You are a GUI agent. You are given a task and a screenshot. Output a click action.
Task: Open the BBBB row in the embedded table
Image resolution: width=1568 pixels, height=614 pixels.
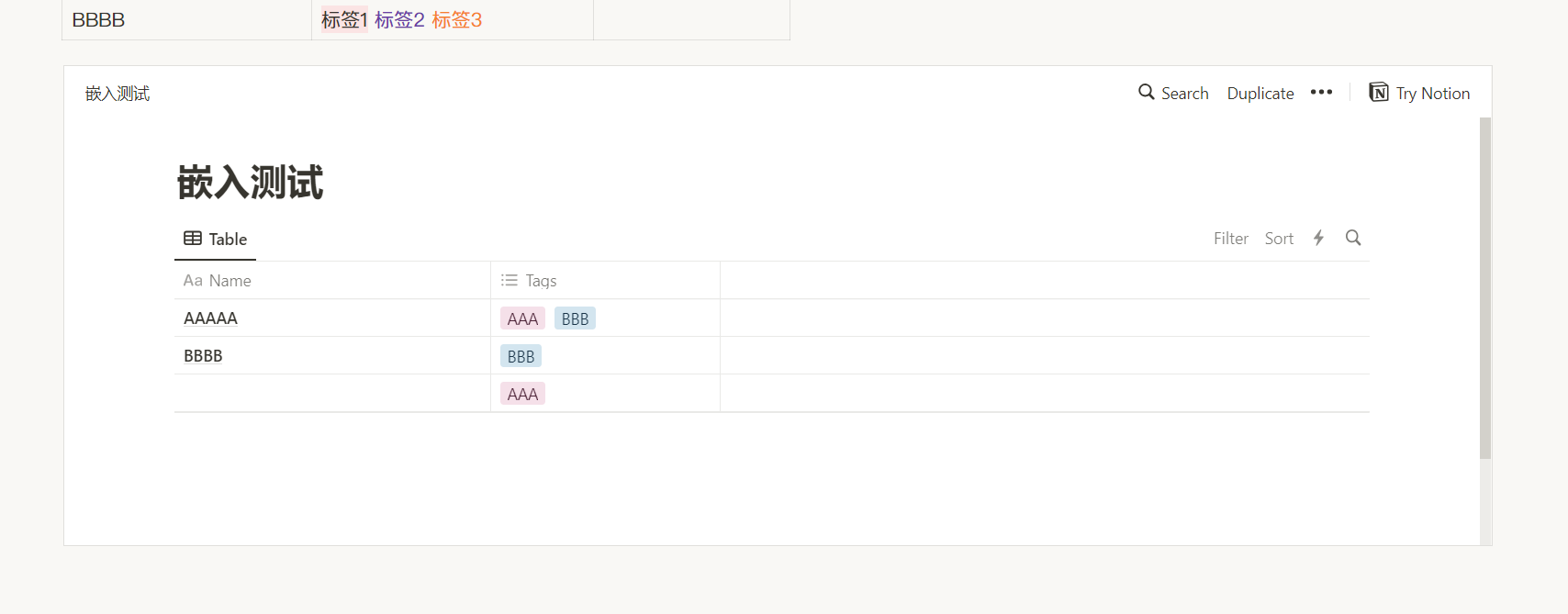click(x=203, y=356)
